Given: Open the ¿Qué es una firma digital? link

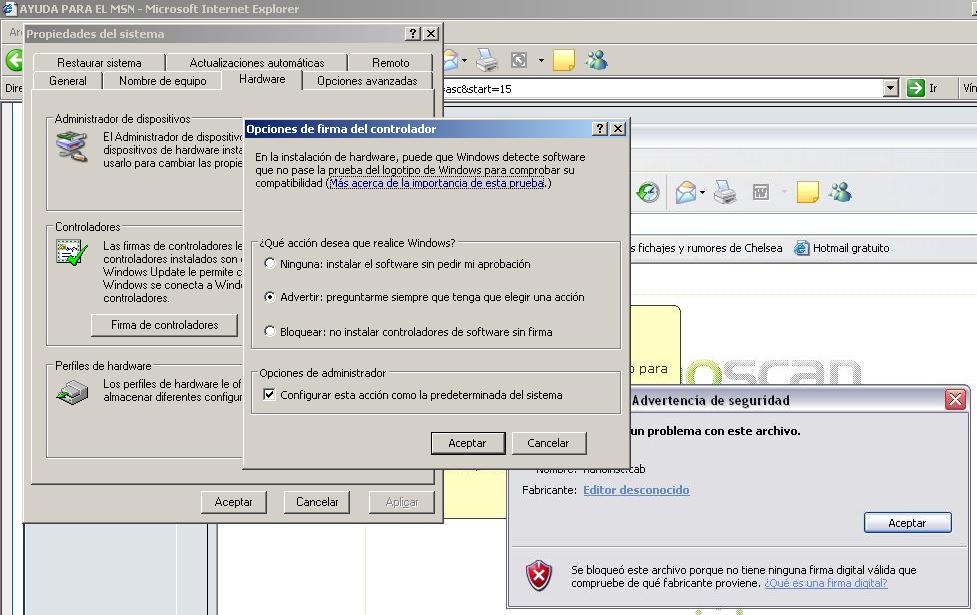Looking at the screenshot, I should coord(826,583).
